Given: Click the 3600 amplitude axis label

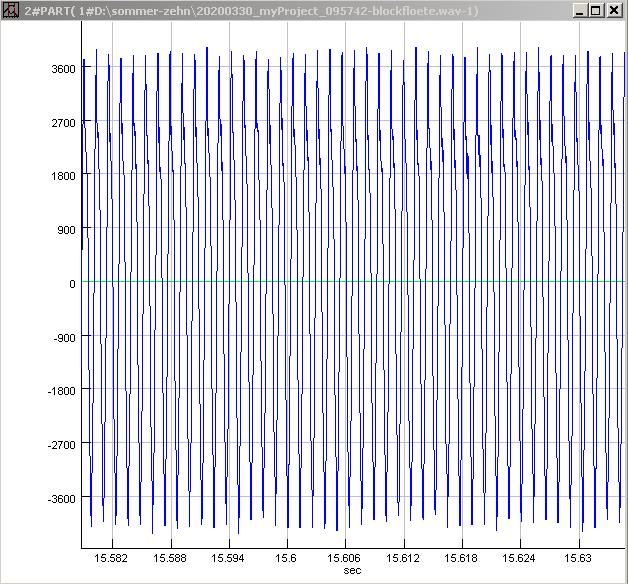Looking at the screenshot, I should click(63, 69).
